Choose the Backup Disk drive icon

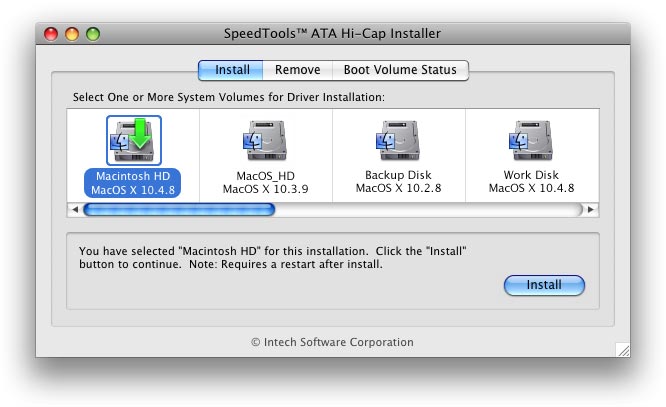(x=398, y=141)
